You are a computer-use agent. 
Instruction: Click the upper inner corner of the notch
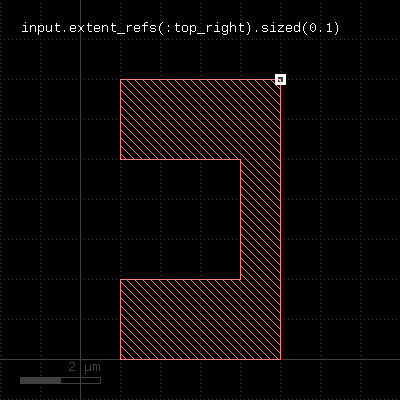(240, 159)
